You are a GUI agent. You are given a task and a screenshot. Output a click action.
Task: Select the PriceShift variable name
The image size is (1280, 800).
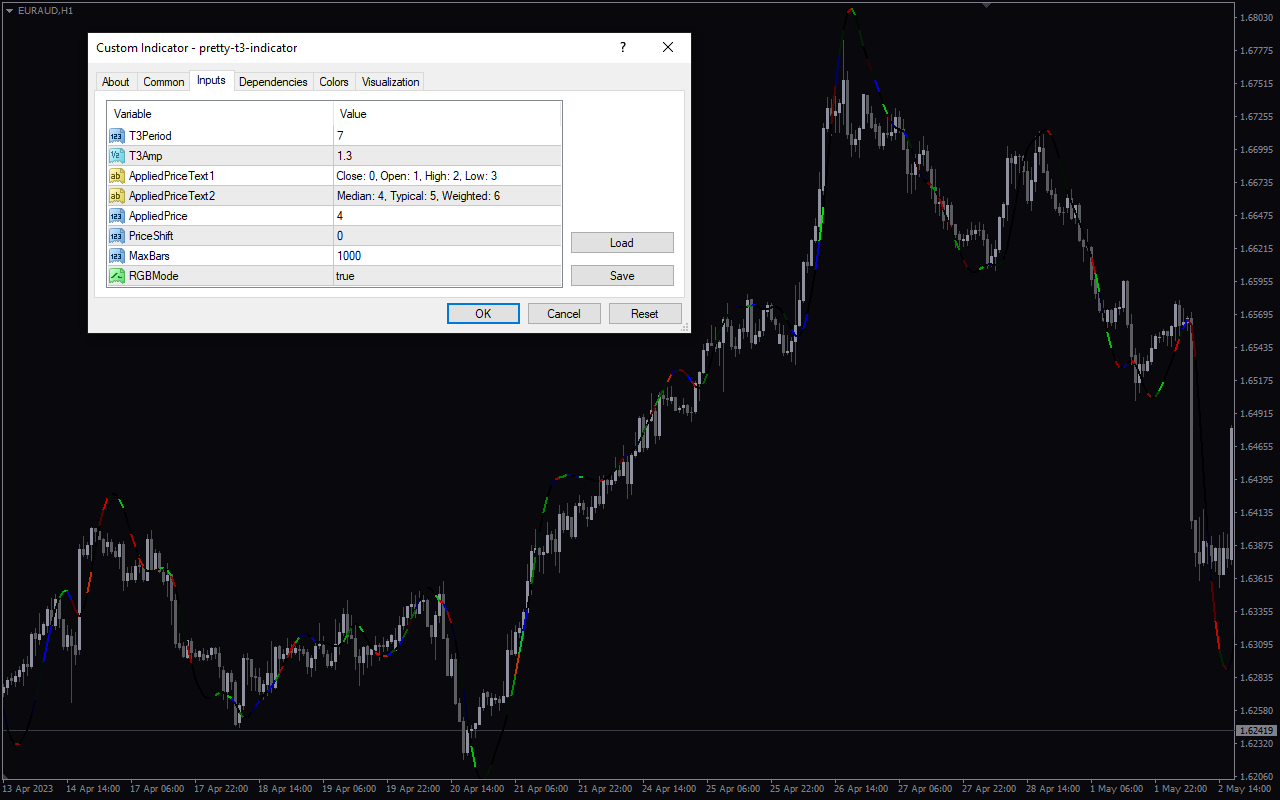[151, 236]
